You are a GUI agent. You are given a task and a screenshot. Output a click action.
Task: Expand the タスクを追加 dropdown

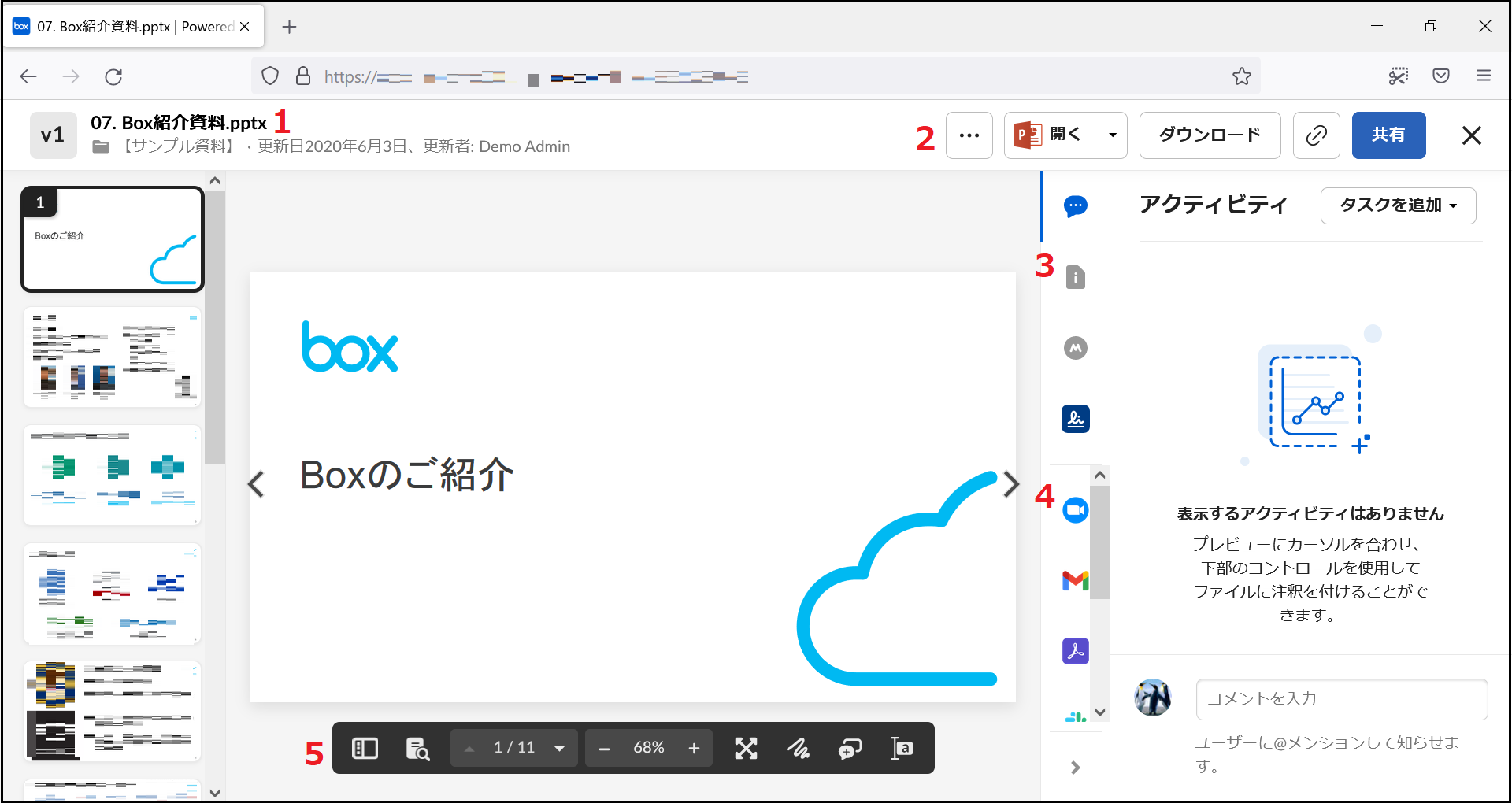point(1398,205)
